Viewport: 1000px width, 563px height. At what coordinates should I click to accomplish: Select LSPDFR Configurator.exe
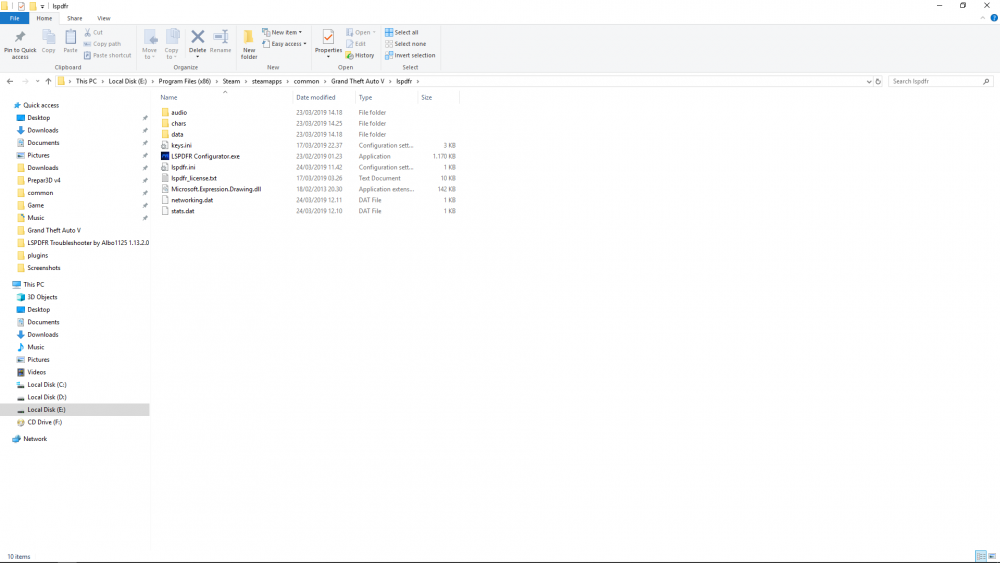pos(205,156)
